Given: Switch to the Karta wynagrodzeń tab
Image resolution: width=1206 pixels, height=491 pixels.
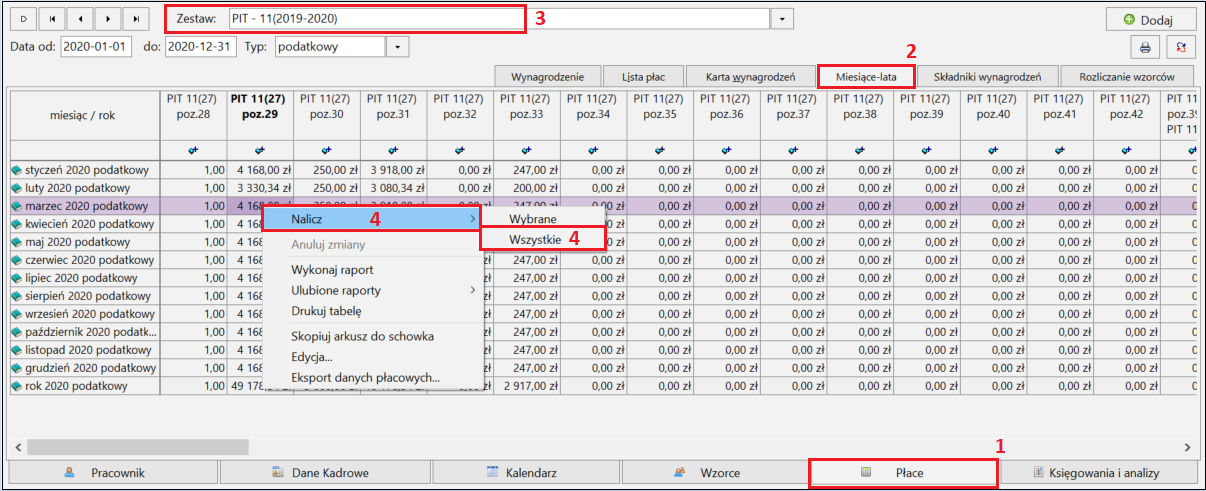Looking at the screenshot, I should point(750,76).
